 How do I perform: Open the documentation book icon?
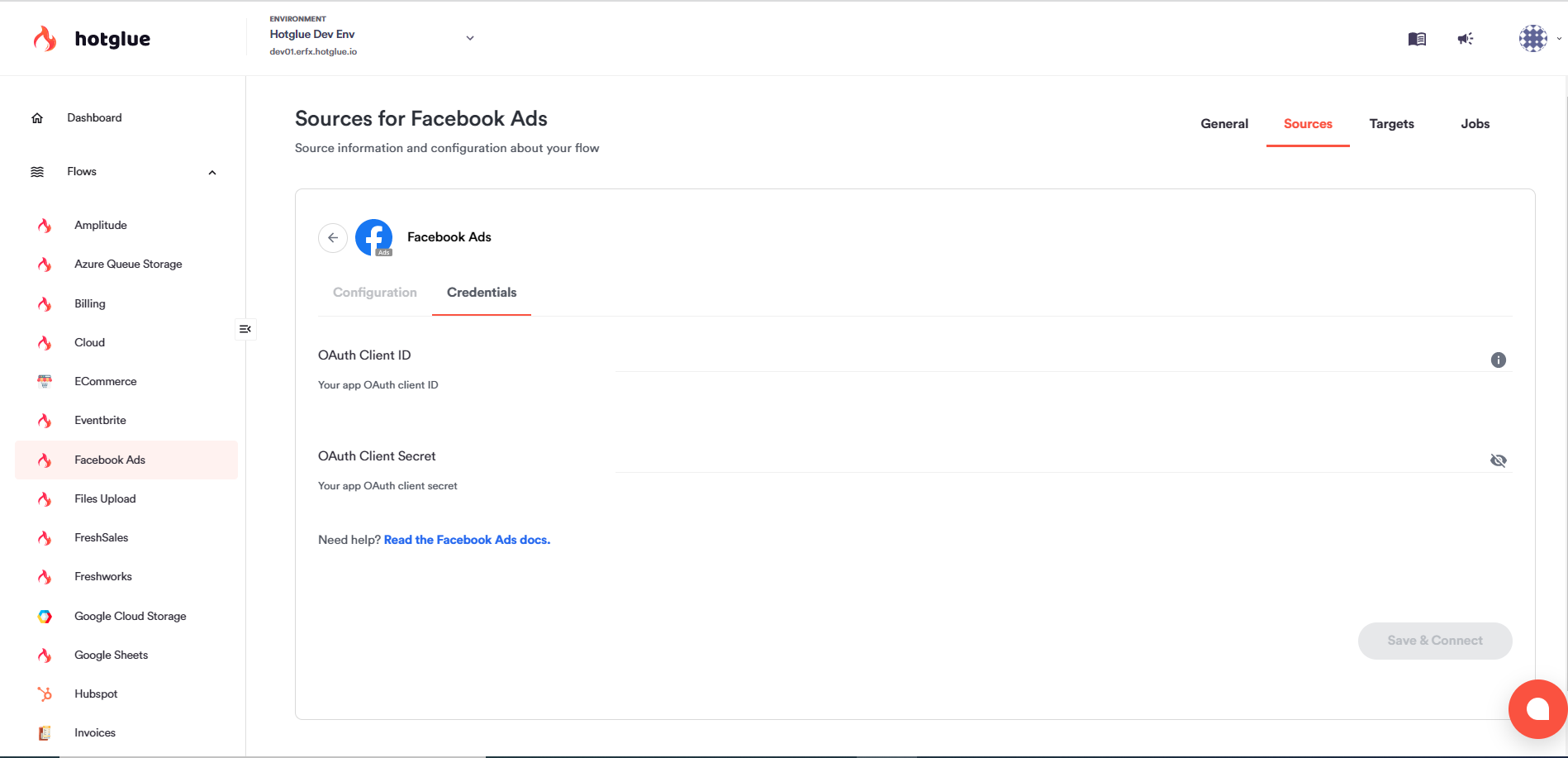1417,39
